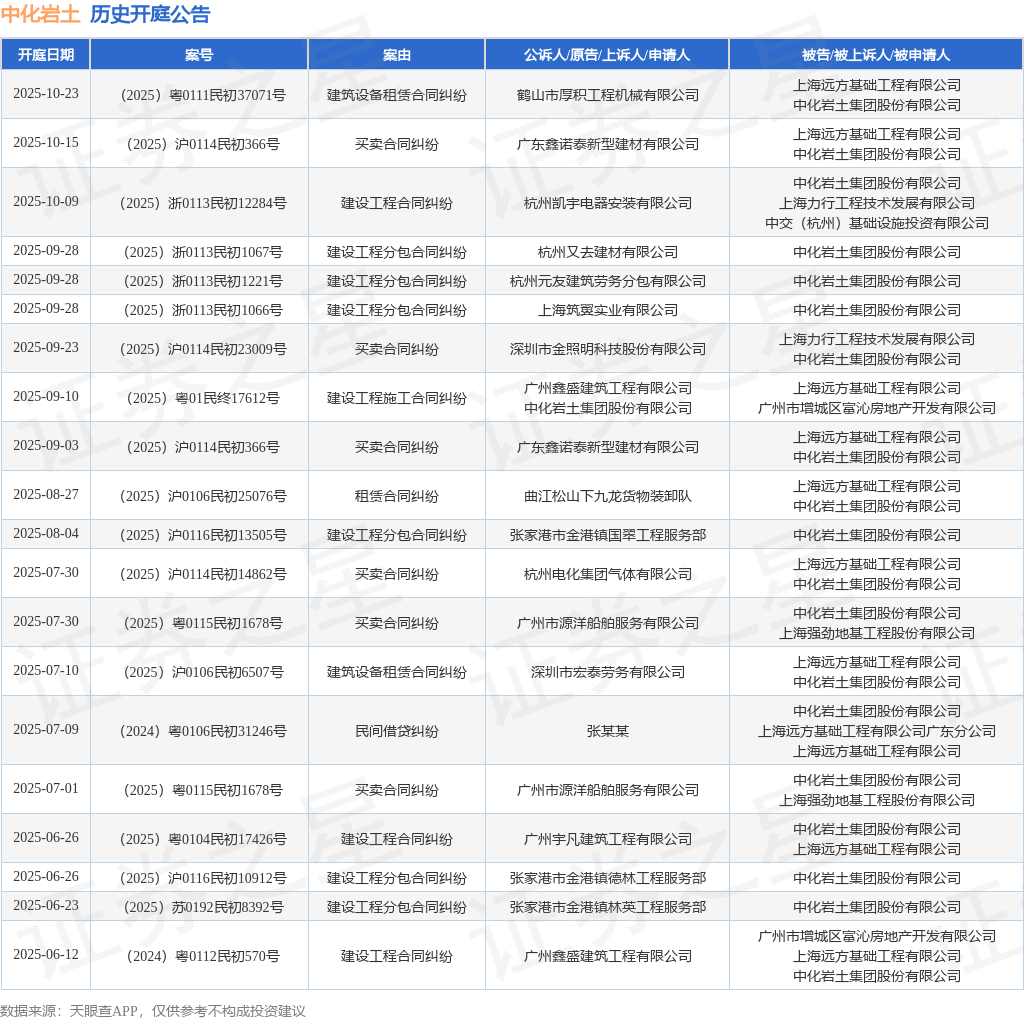
Task: Click the 案由 column header
Action: point(396,55)
